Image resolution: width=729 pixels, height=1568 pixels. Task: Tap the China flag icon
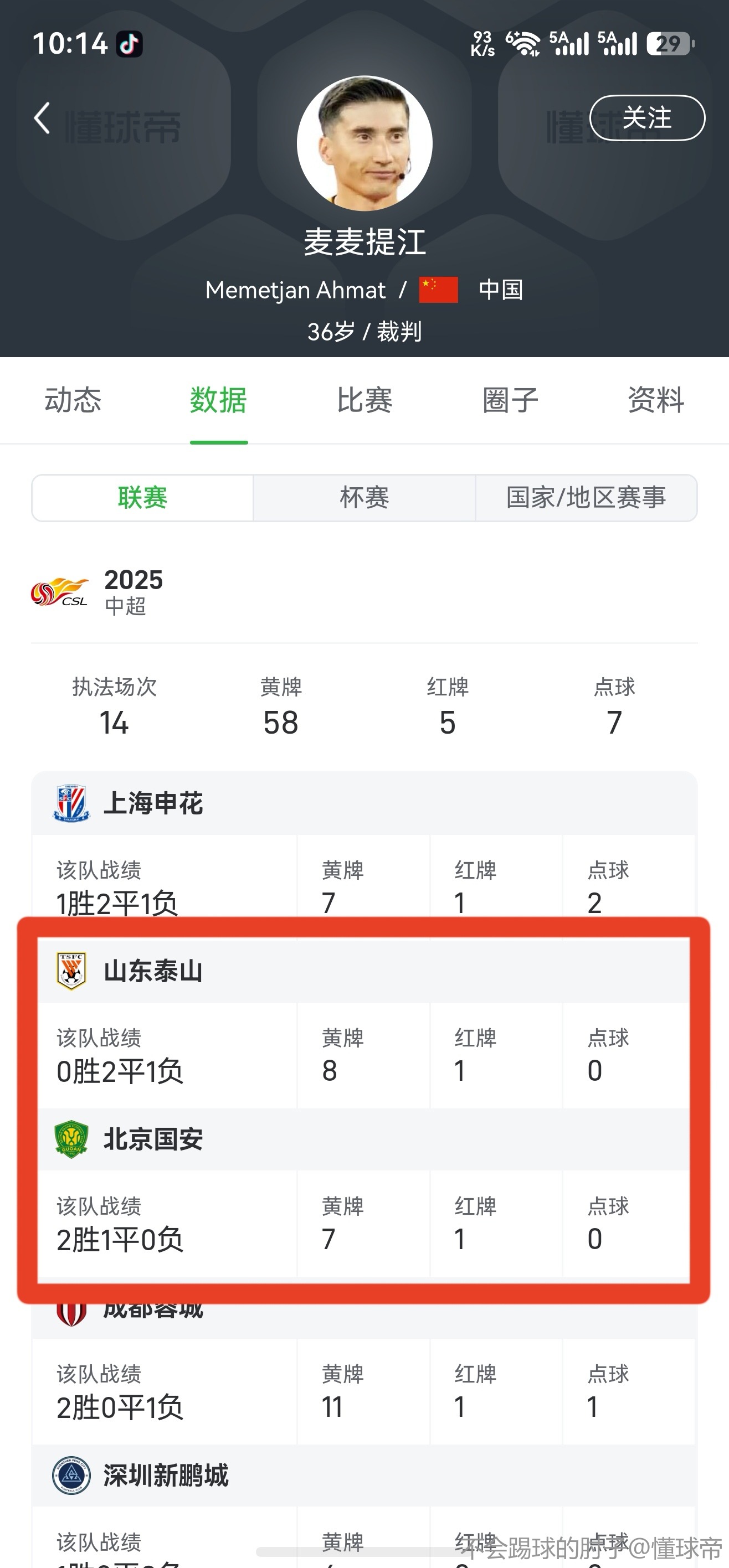pos(438,290)
